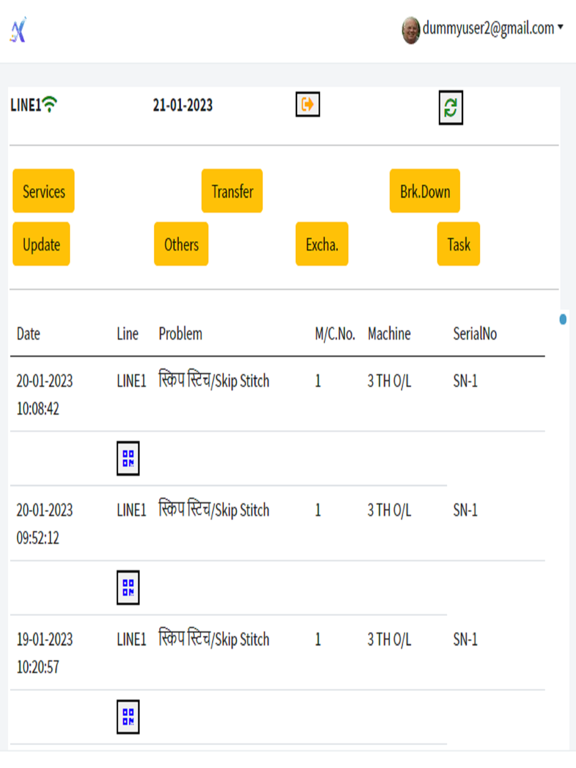Click the Problem column header
576x768 pixels.
point(180,334)
